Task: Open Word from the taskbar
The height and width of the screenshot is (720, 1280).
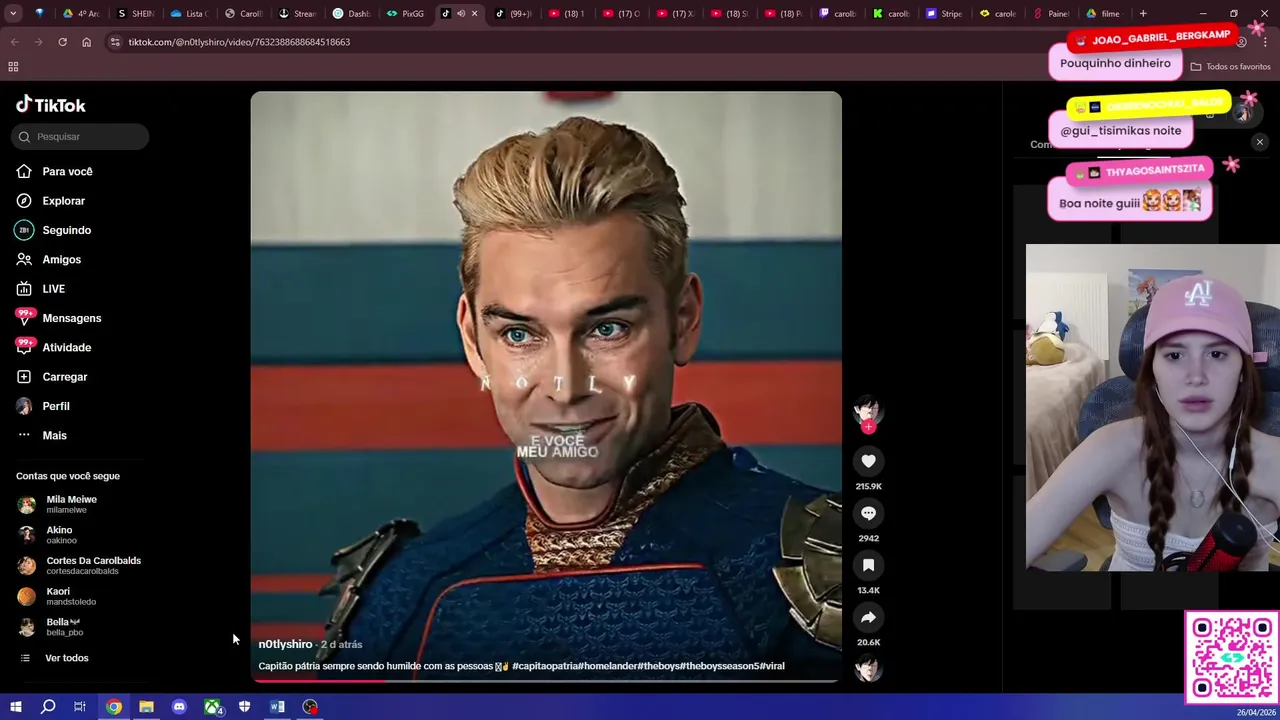Action: click(x=277, y=707)
